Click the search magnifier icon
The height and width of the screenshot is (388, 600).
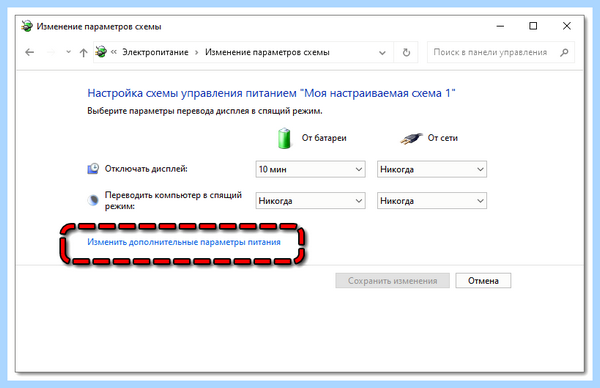click(564, 52)
